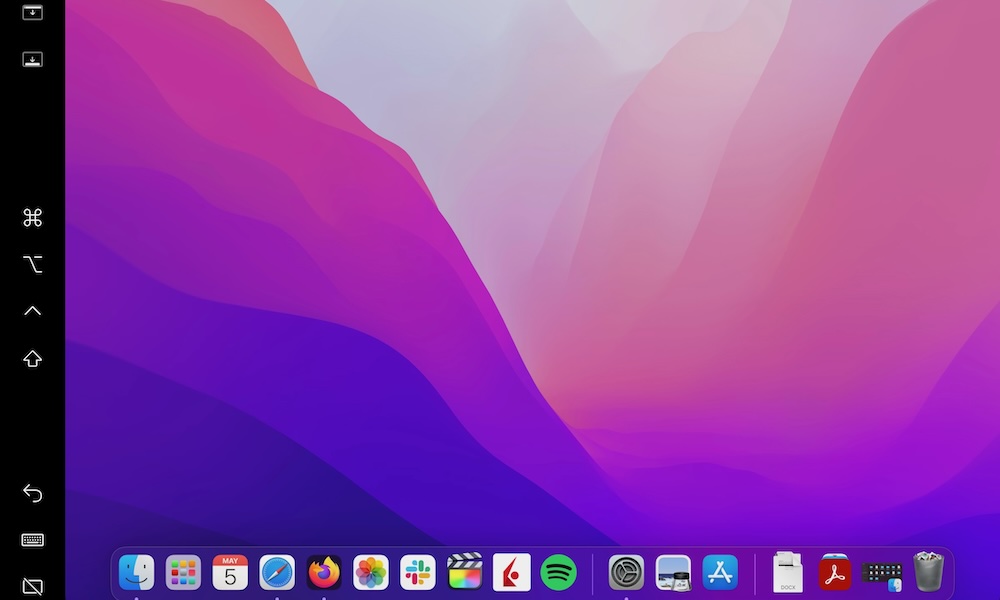Launch Final Cut Pro from Dock
The image size is (1000, 600).
(x=465, y=573)
